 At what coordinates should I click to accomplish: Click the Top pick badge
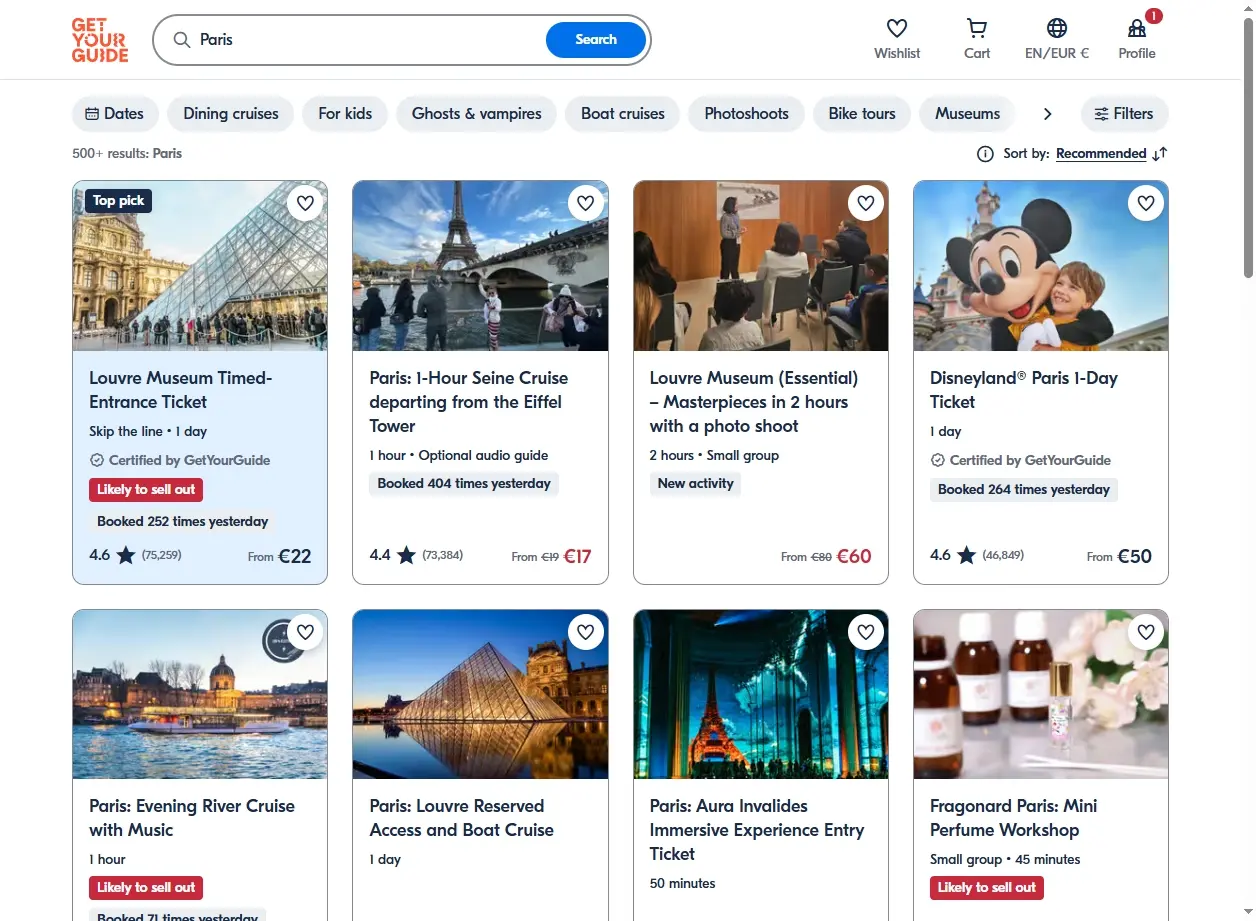(x=118, y=201)
